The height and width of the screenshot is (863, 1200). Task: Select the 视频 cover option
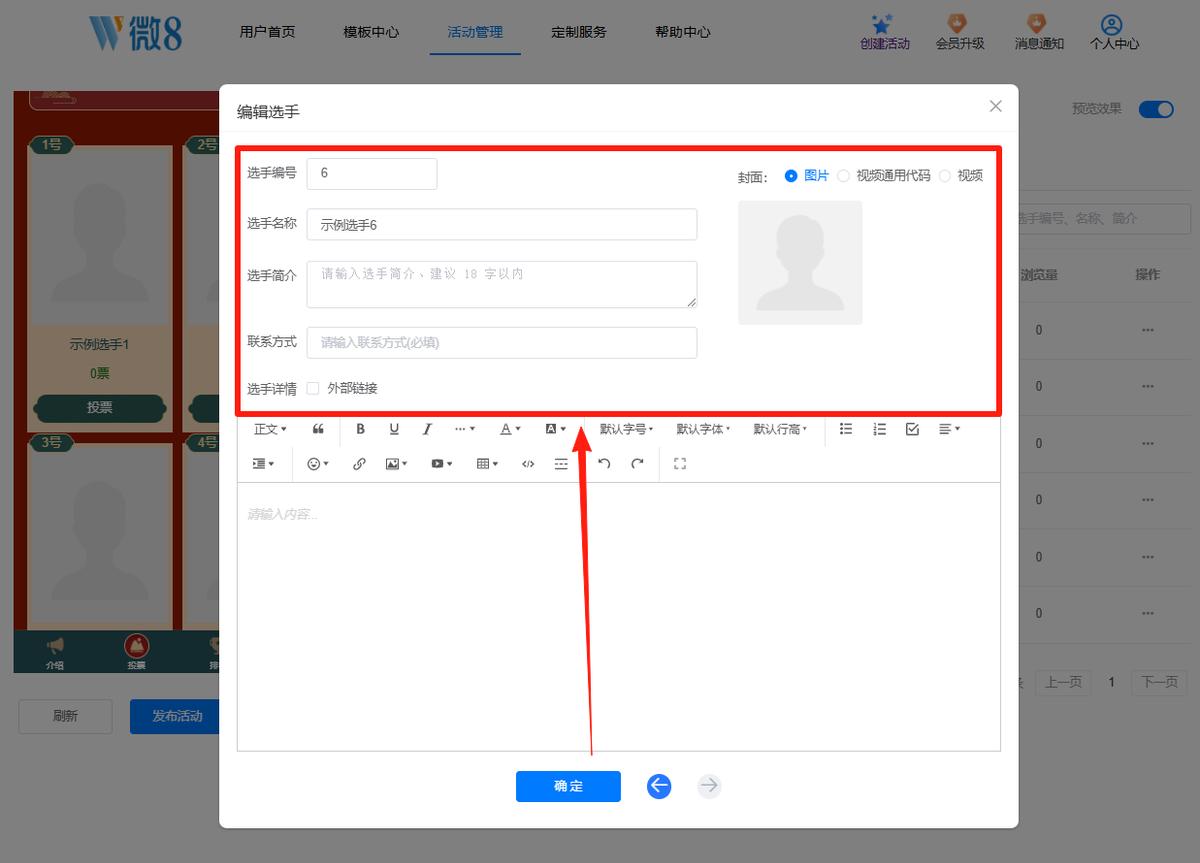click(961, 176)
